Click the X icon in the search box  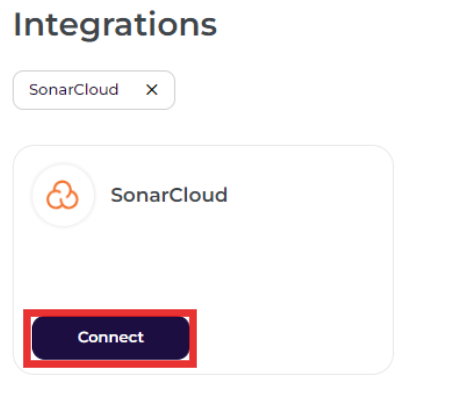pyautogui.click(x=152, y=90)
